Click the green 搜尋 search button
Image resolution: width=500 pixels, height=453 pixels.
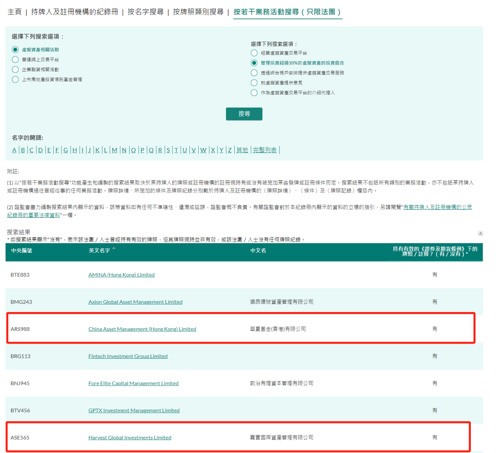coord(244,114)
